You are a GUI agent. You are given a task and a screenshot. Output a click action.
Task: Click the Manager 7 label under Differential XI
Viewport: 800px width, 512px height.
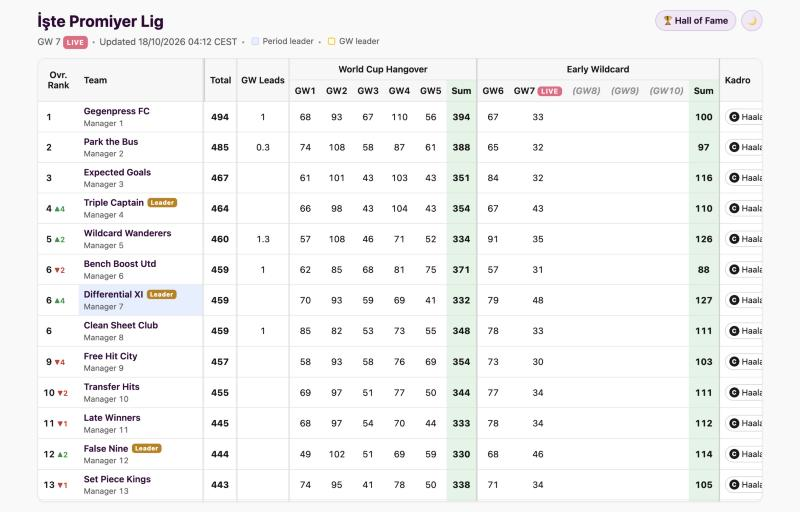click(104, 307)
